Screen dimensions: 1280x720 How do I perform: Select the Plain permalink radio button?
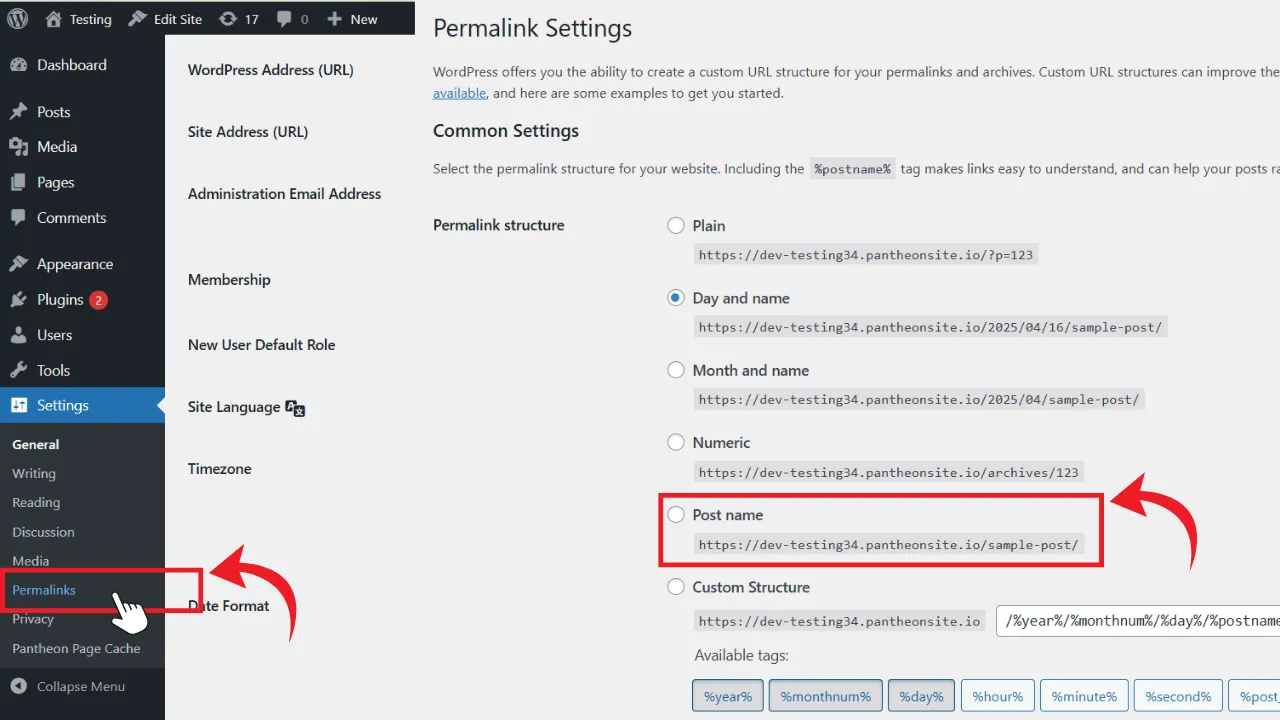coord(676,226)
